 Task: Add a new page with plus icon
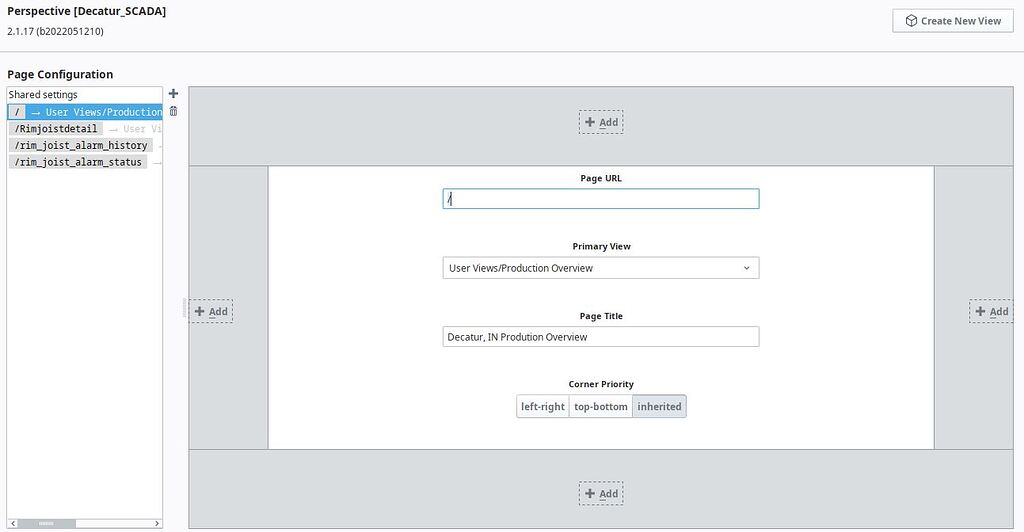click(173, 94)
